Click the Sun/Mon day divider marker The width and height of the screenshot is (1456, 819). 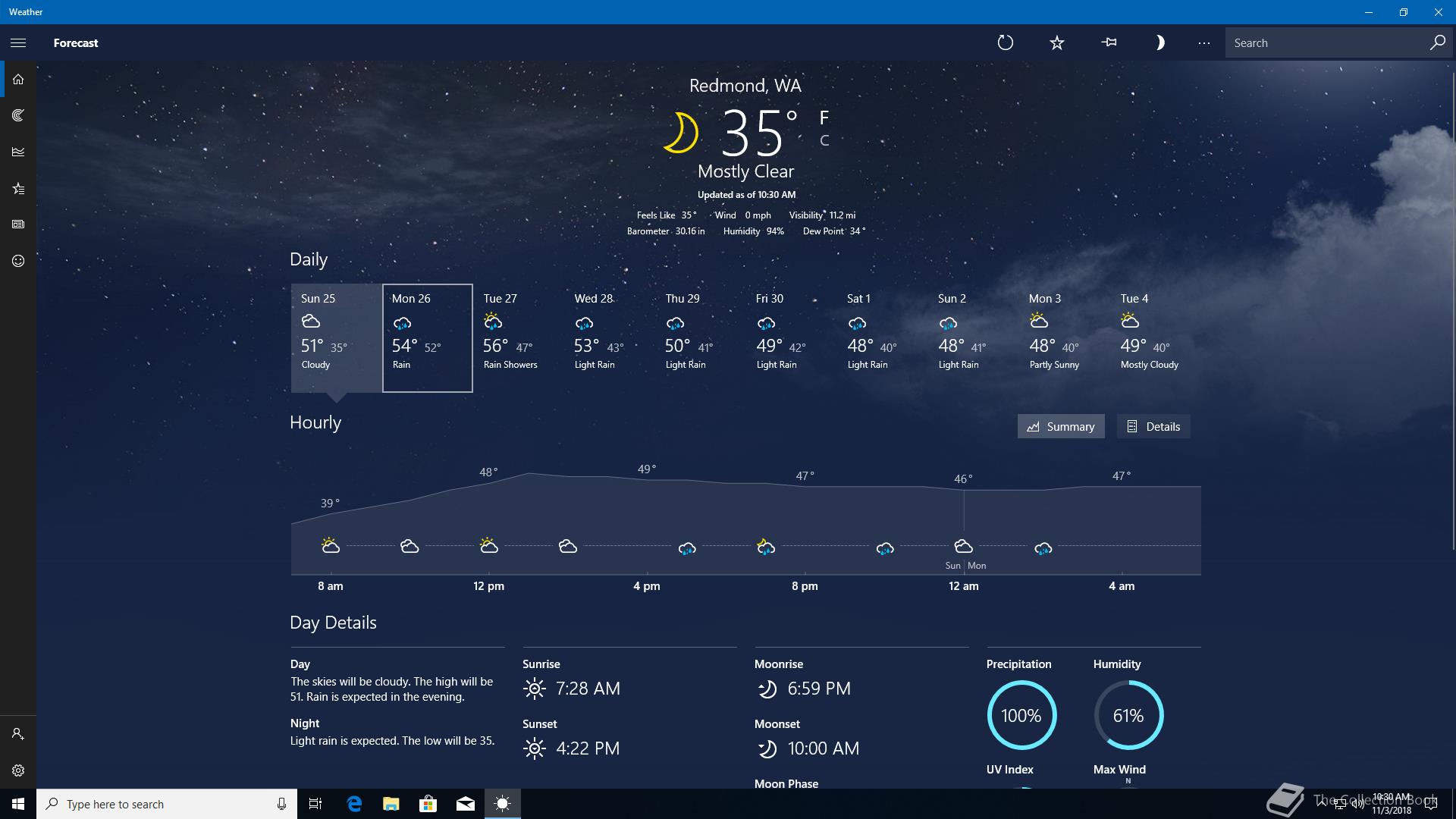(x=965, y=566)
